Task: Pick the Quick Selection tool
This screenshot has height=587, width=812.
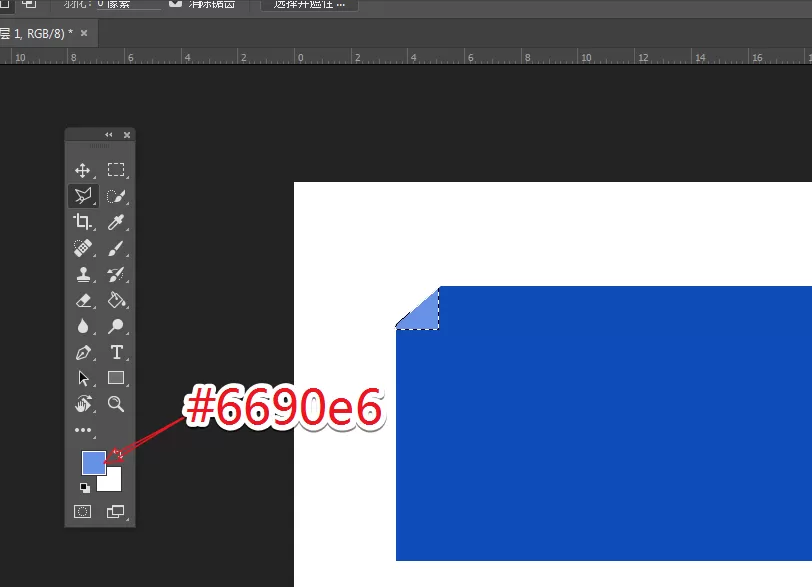Action: click(115, 196)
